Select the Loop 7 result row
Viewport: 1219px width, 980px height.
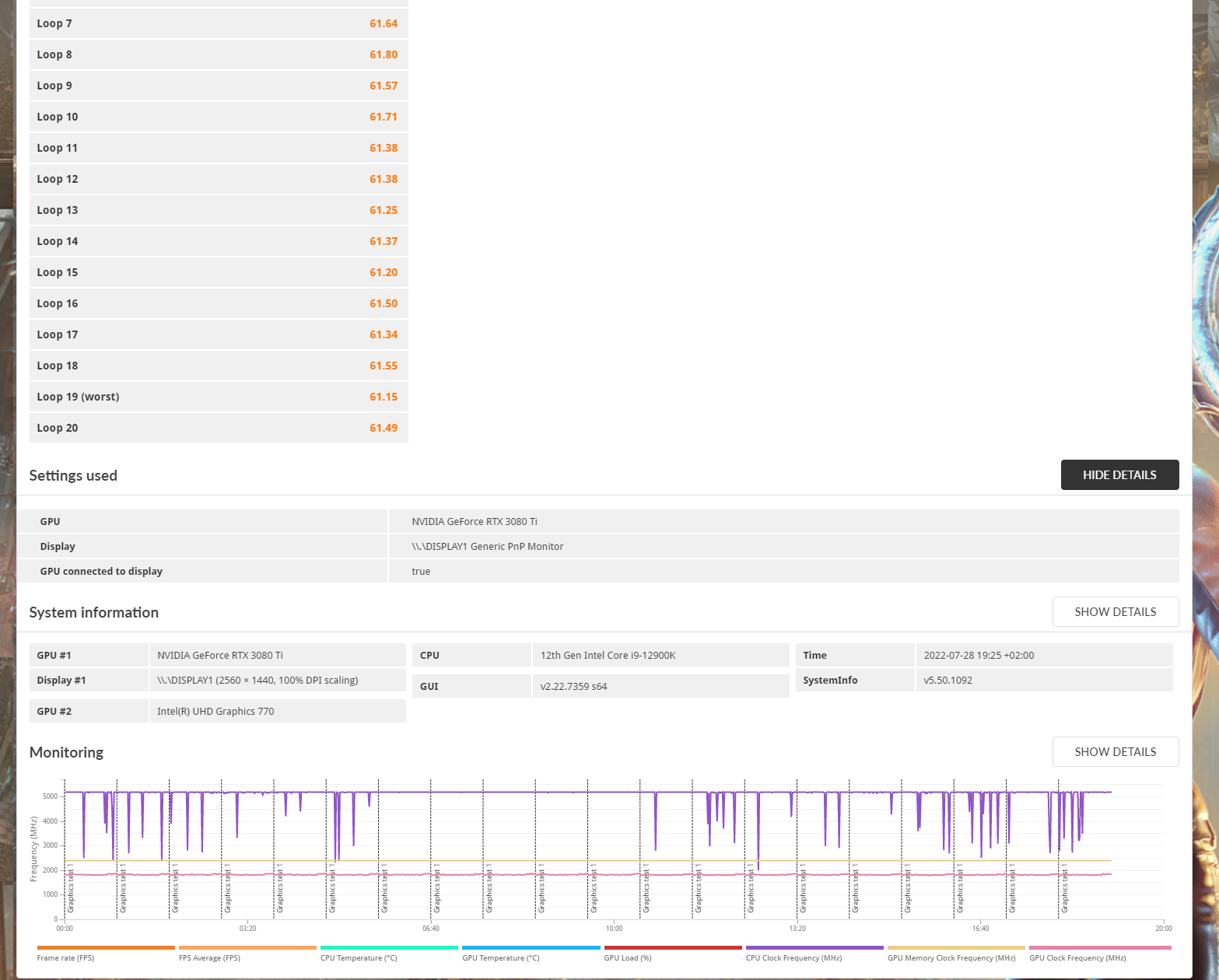tap(219, 23)
